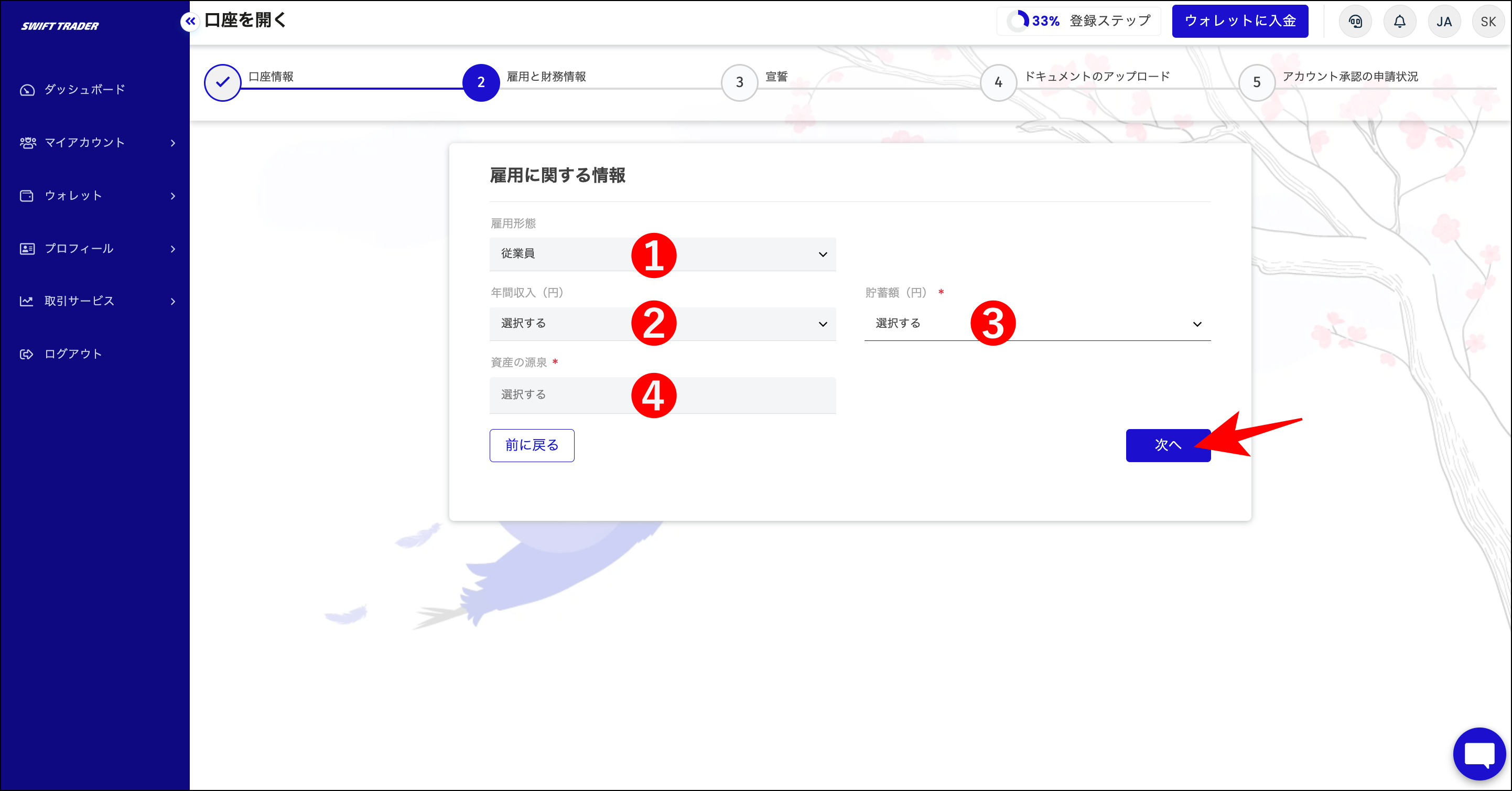Open live chat bubble icon
Screen dimensions: 1512x791
1478,753
